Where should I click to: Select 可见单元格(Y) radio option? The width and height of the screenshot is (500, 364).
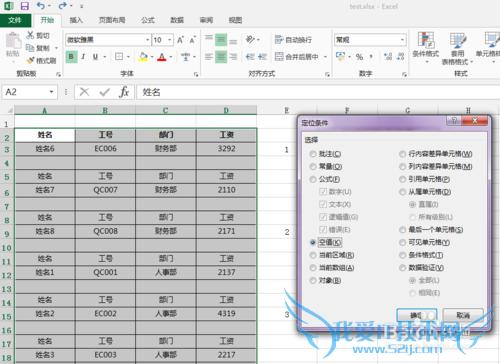coord(402,242)
